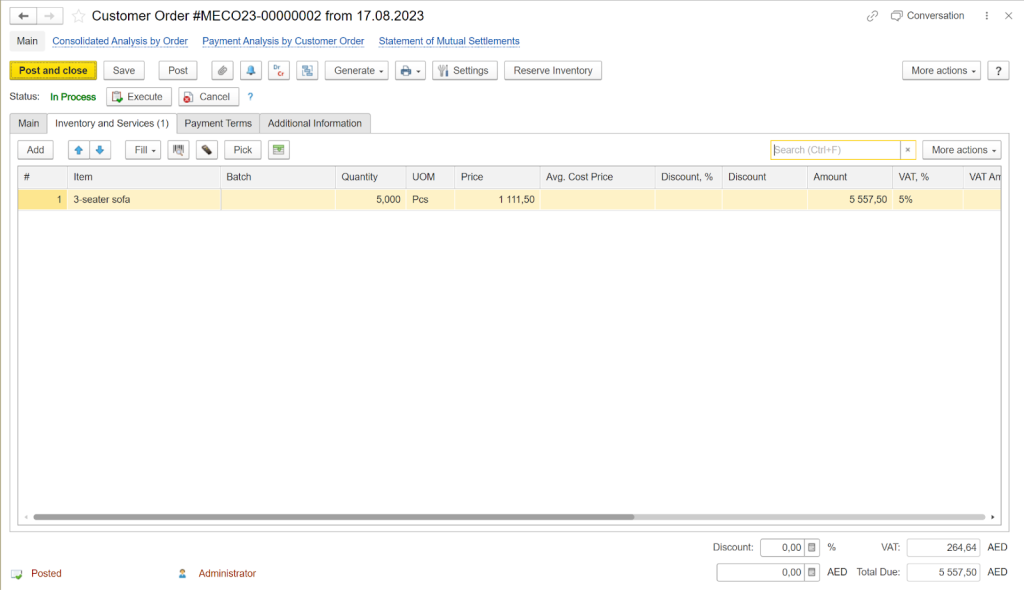Go forward with the right arrow
This screenshot has height=590, width=1024.
pos(50,16)
